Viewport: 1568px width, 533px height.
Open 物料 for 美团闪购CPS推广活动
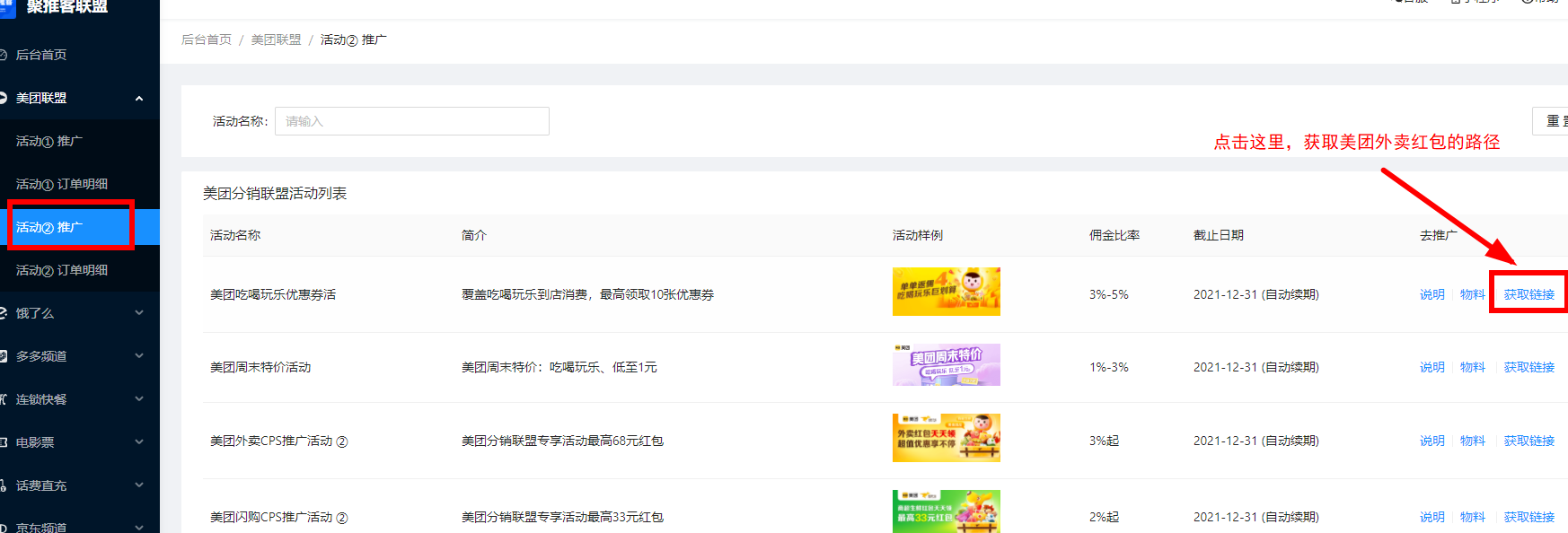coord(1473,517)
